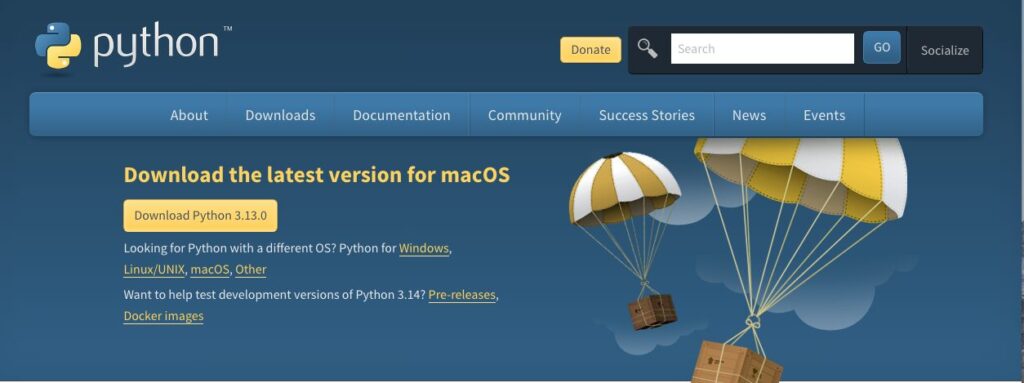The width and height of the screenshot is (1024, 383).
Task: Open the Socialize dropdown
Action: tap(944, 50)
